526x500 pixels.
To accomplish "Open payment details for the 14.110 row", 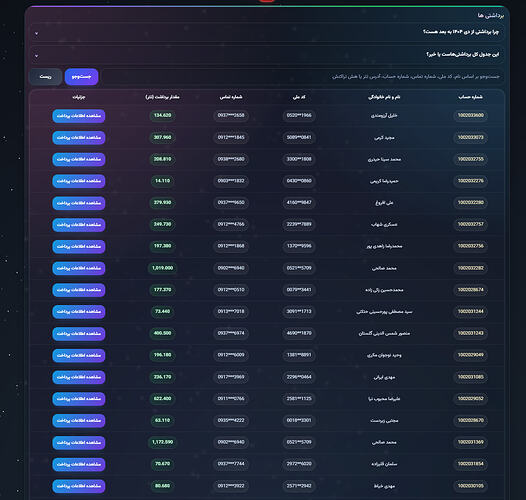I will [79, 181].
